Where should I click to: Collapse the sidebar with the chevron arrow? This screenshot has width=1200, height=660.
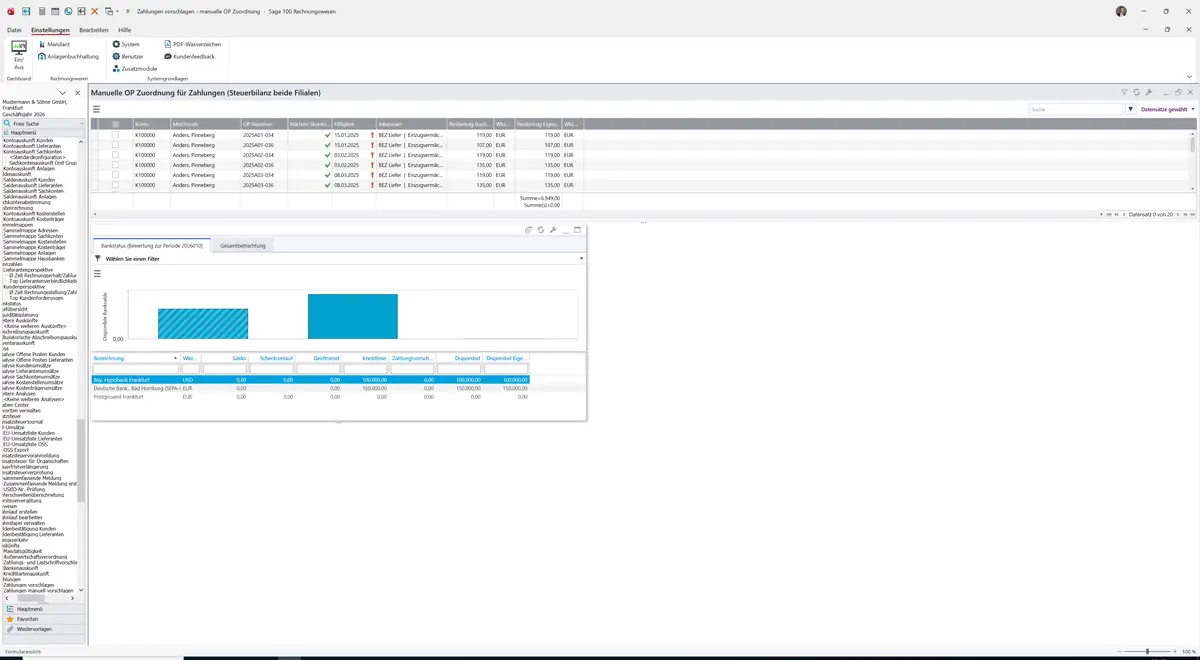pos(62,93)
